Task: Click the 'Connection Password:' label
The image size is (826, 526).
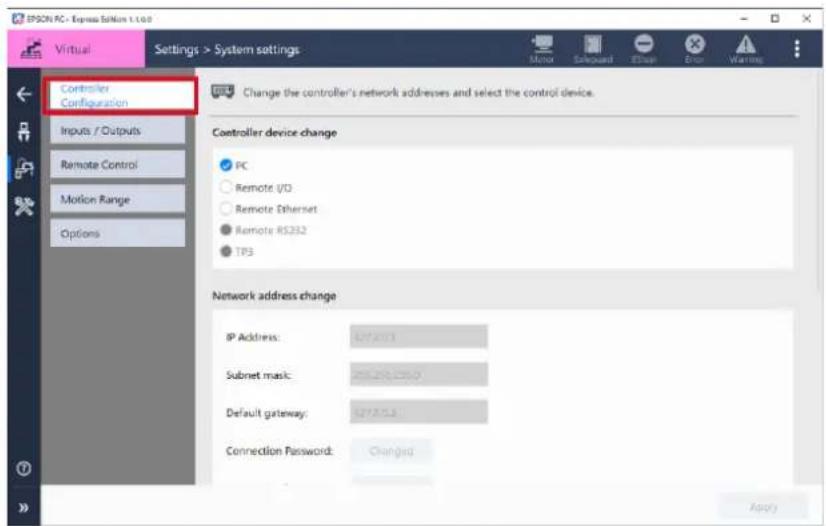Action: point(280,451)
